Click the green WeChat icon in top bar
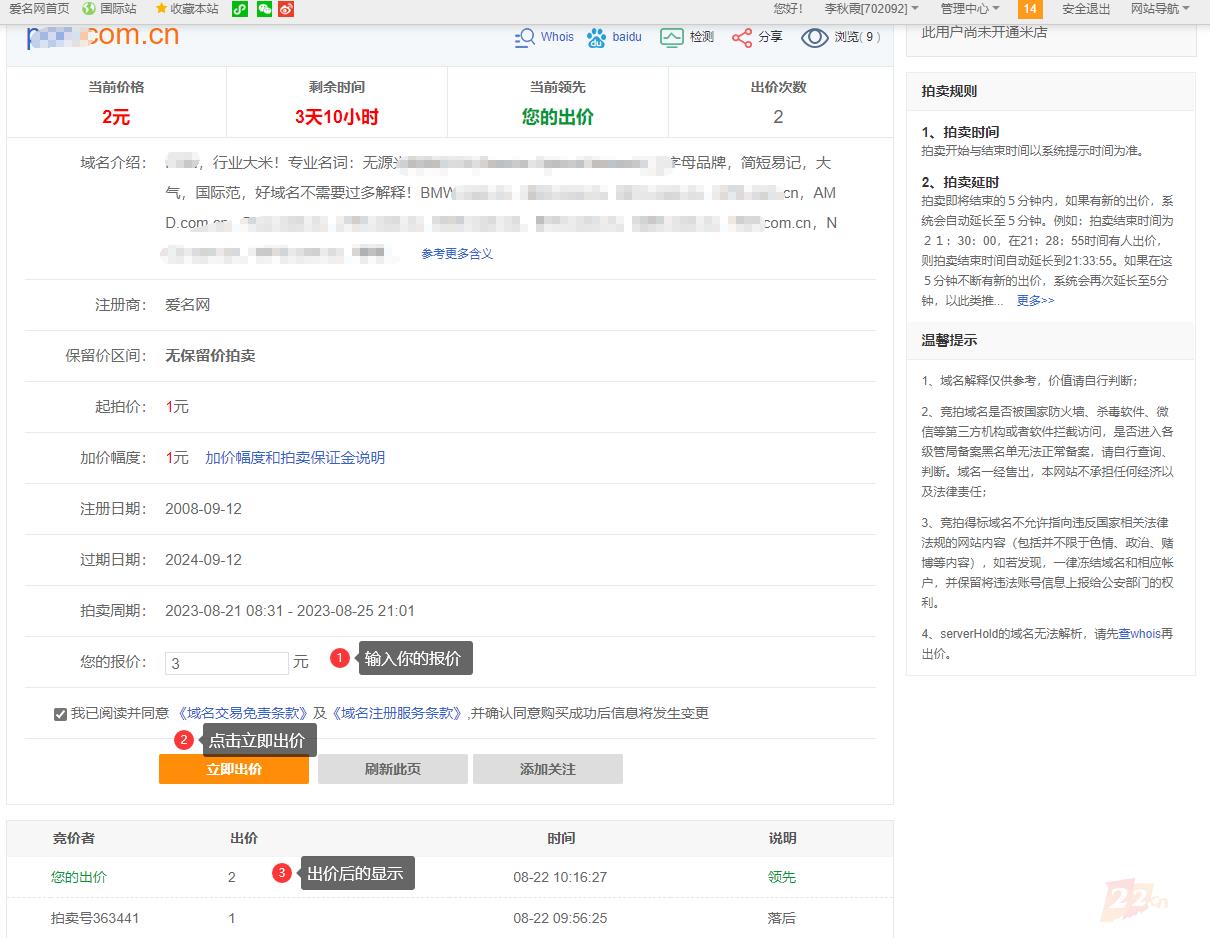Image resolution: width=1210 pixels, height=938 pixels. click(264, 9)
